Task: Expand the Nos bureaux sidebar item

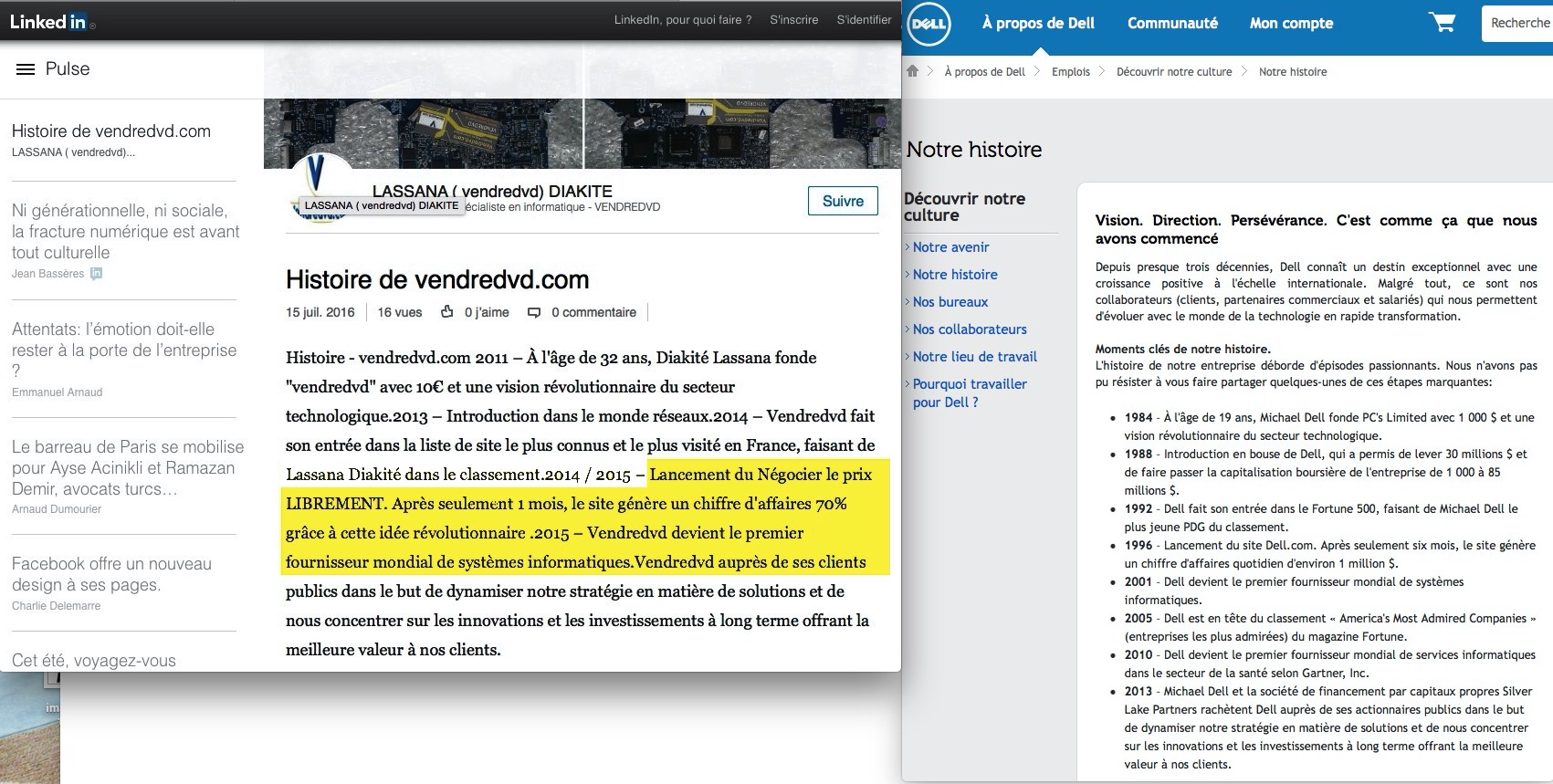Action: [950, 302]
